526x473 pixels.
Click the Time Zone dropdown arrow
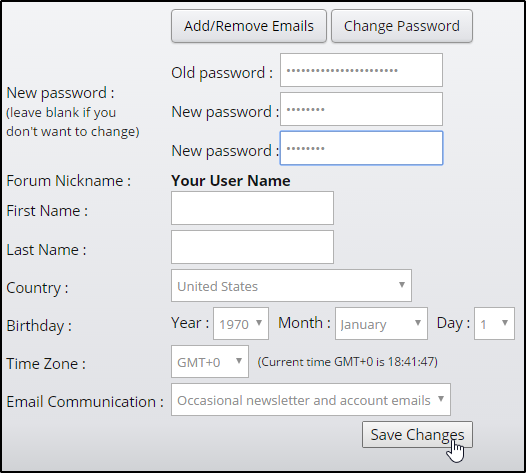239,361
